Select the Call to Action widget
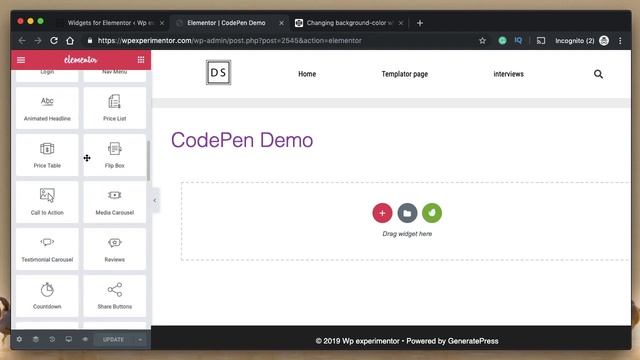Screen dimensions: 640x360 tap(47, 202)
